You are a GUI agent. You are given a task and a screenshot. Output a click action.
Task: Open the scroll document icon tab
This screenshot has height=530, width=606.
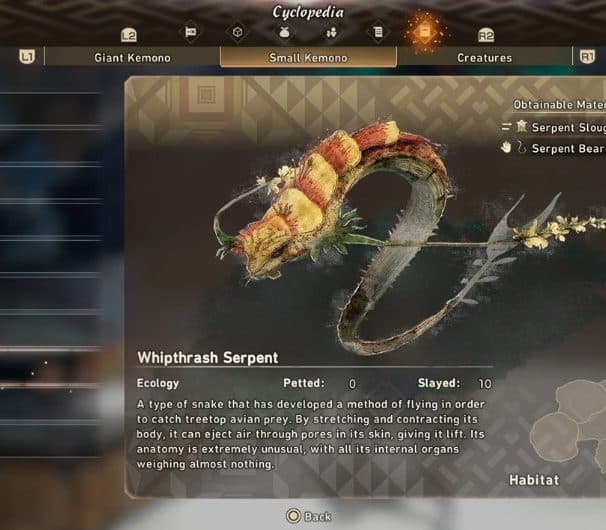click(x=378, y=32)
